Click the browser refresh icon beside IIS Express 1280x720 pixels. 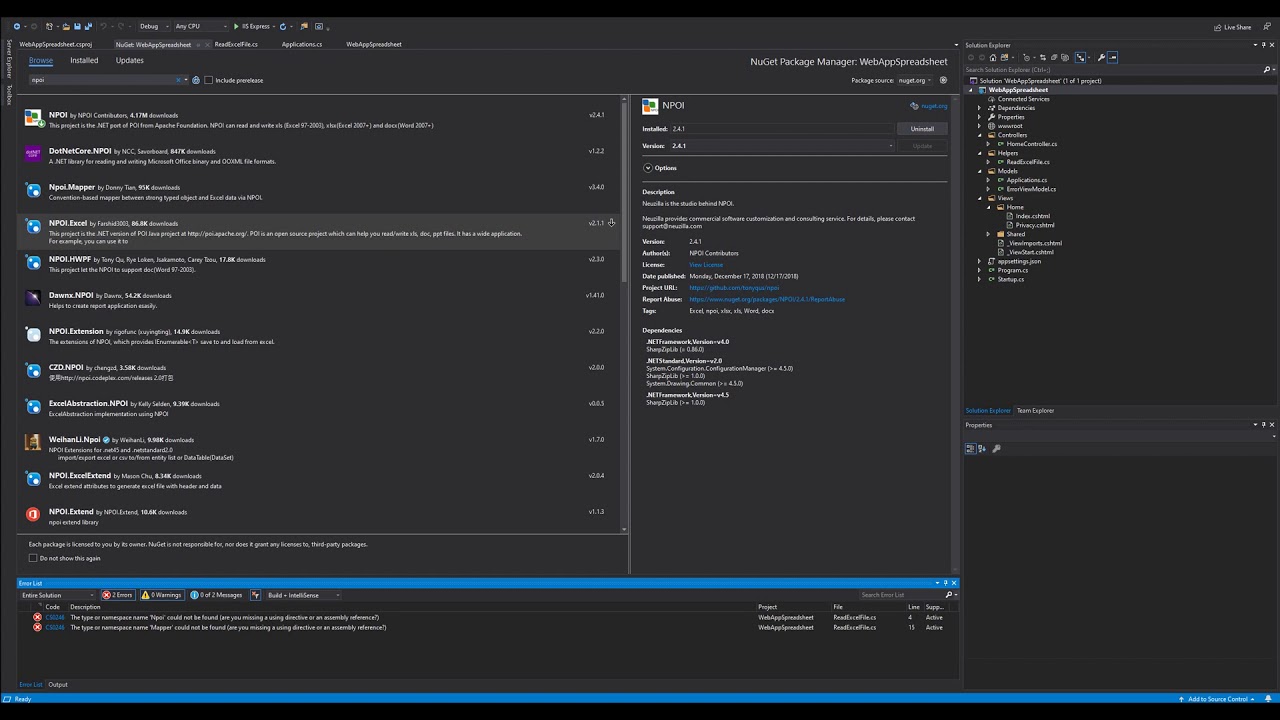[283, 26]
